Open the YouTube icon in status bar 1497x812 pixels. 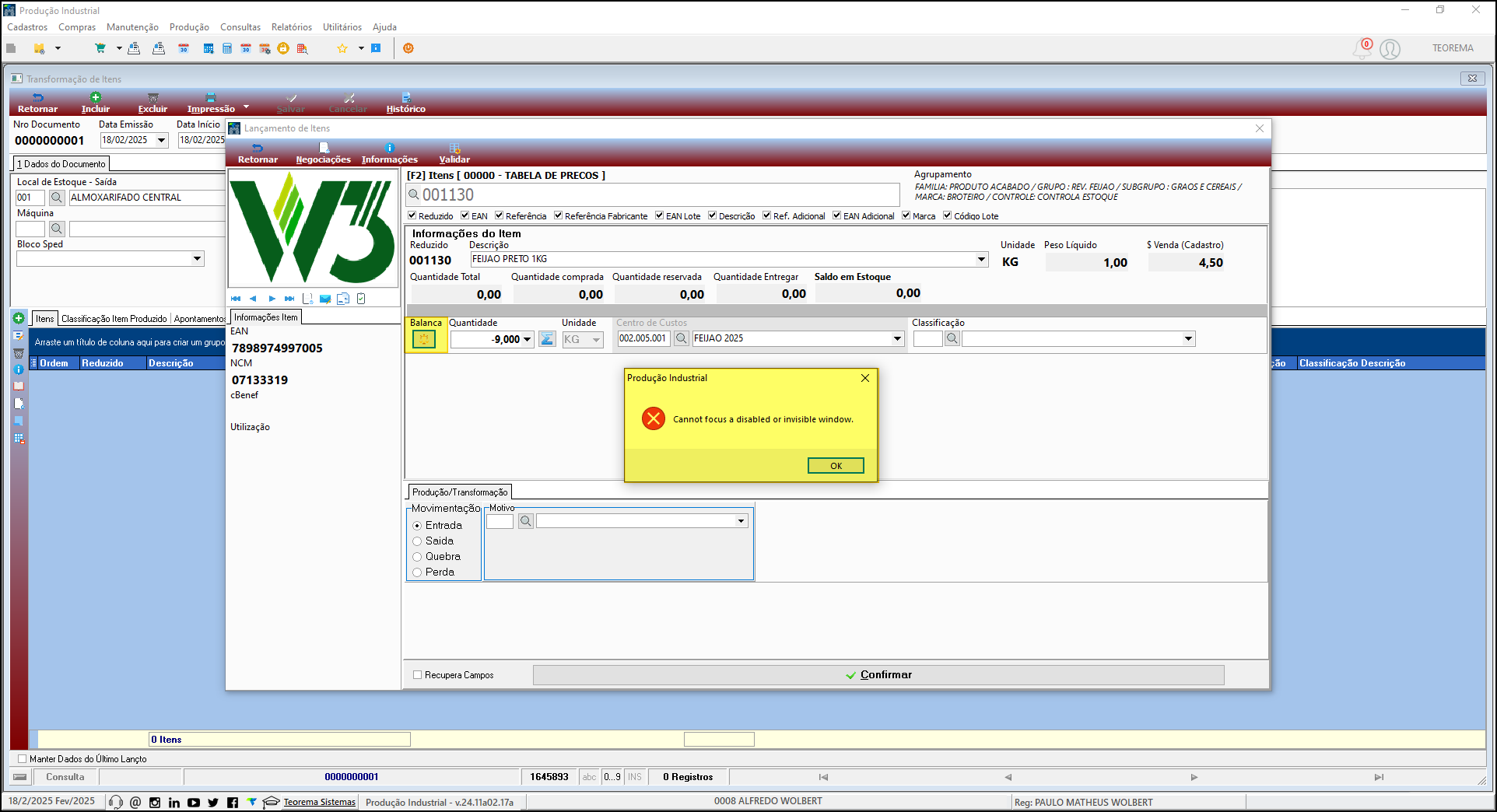[194, 802]
